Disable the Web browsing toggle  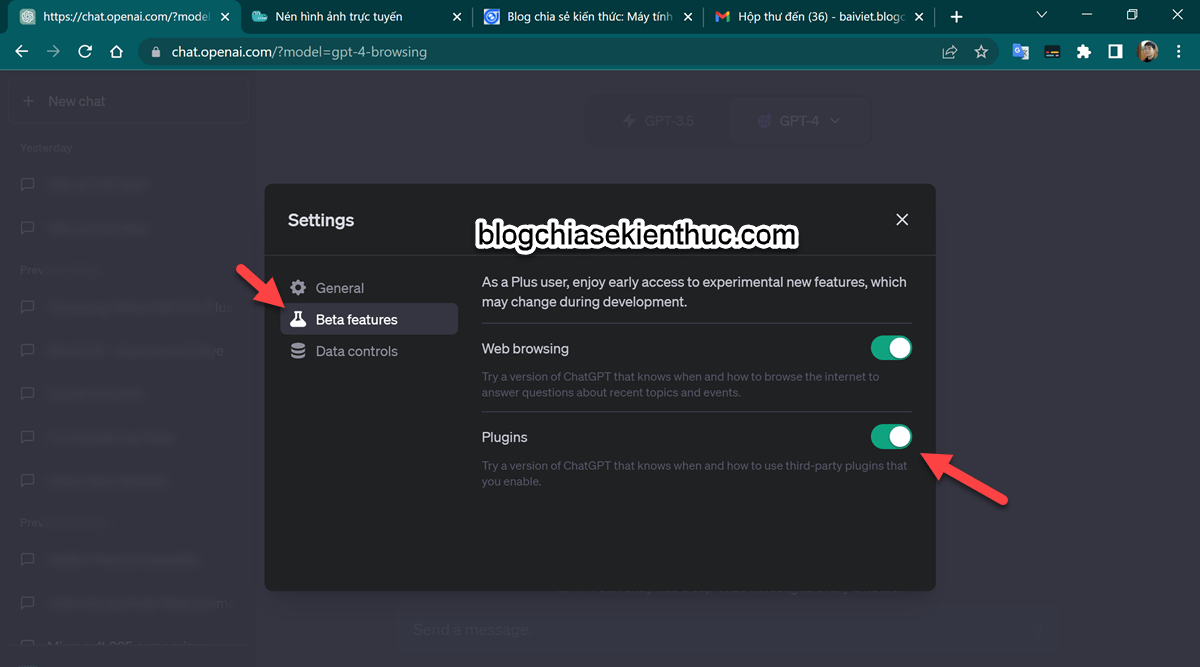click(x=891, y=348)
